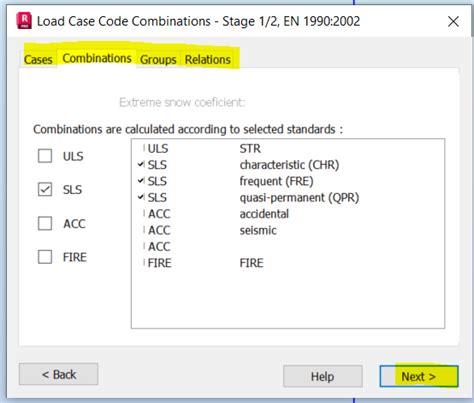Uncheck the SLS checkbox
This screenshot has height=403, width=474.
point(45,189)
